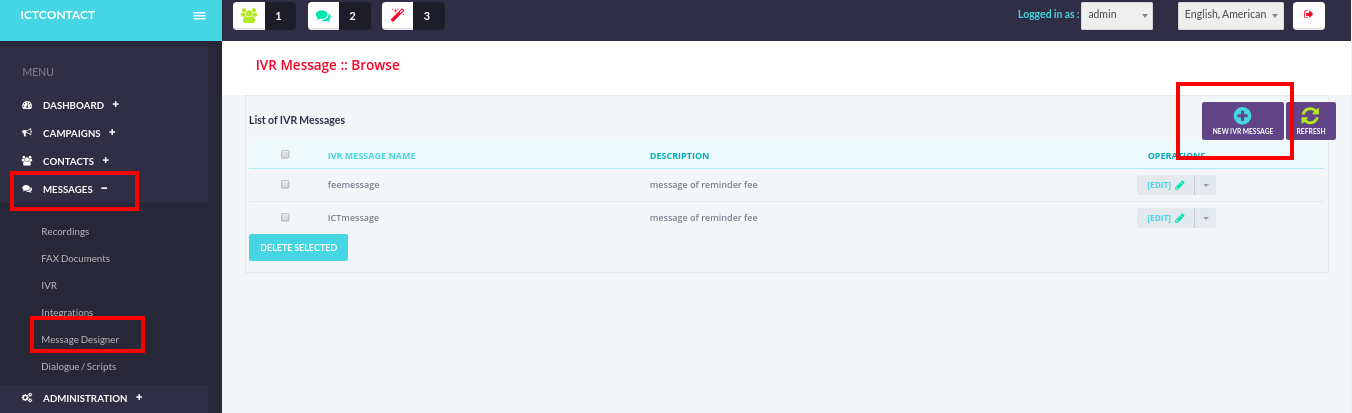Collapse the Messages menu minus sign
Viewport: 1352px width, 413px height.
click(104, 188)
